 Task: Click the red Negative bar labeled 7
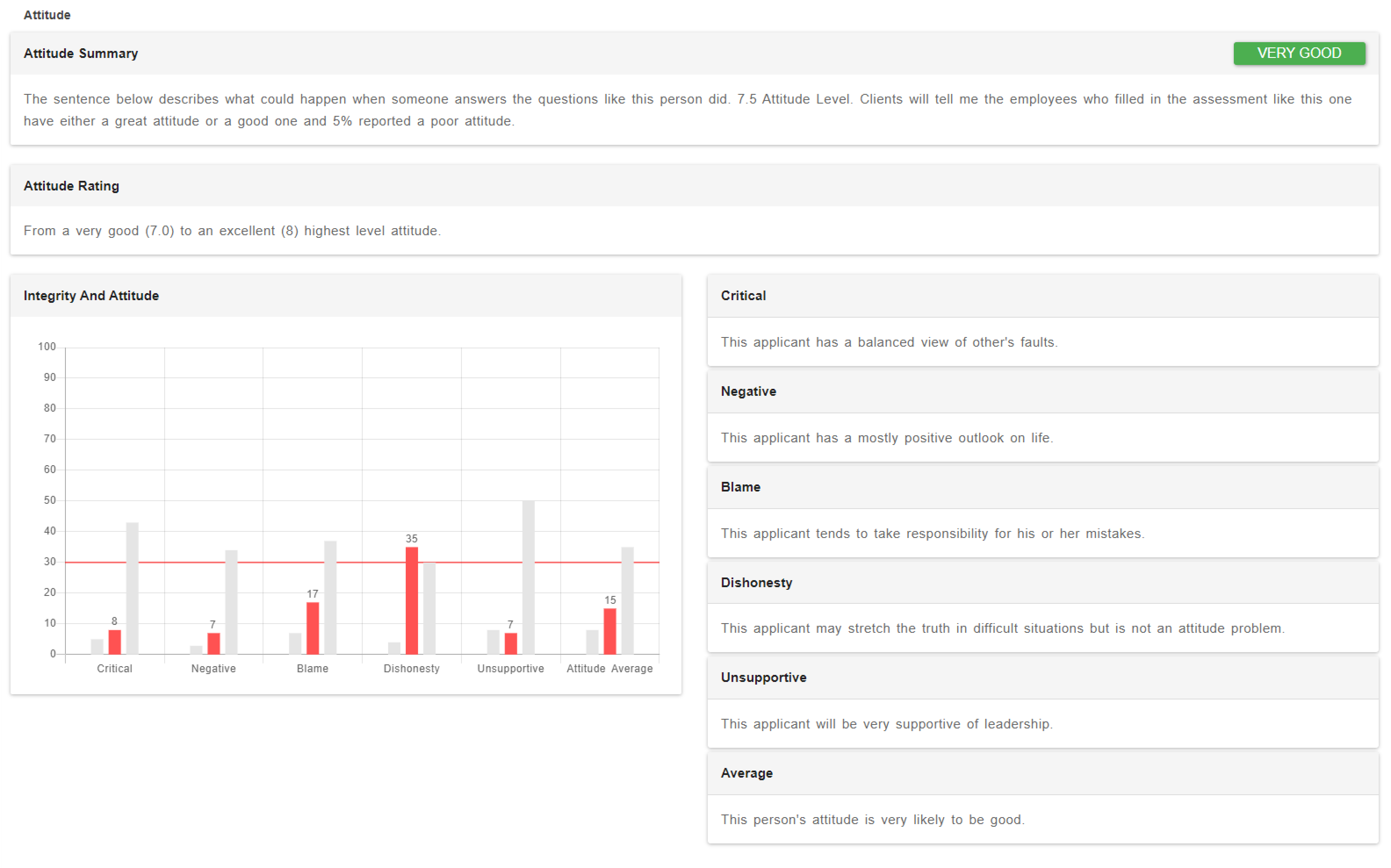pos(213,643)
